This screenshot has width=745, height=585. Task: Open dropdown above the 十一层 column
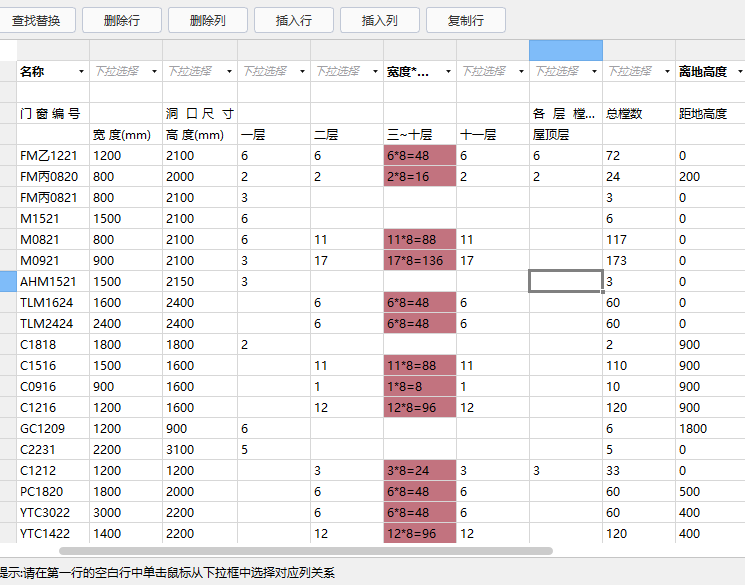coord(521,72)
